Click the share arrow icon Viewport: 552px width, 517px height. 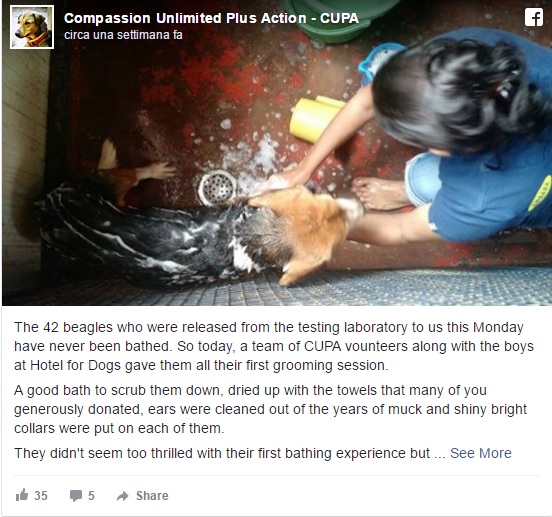123,496
